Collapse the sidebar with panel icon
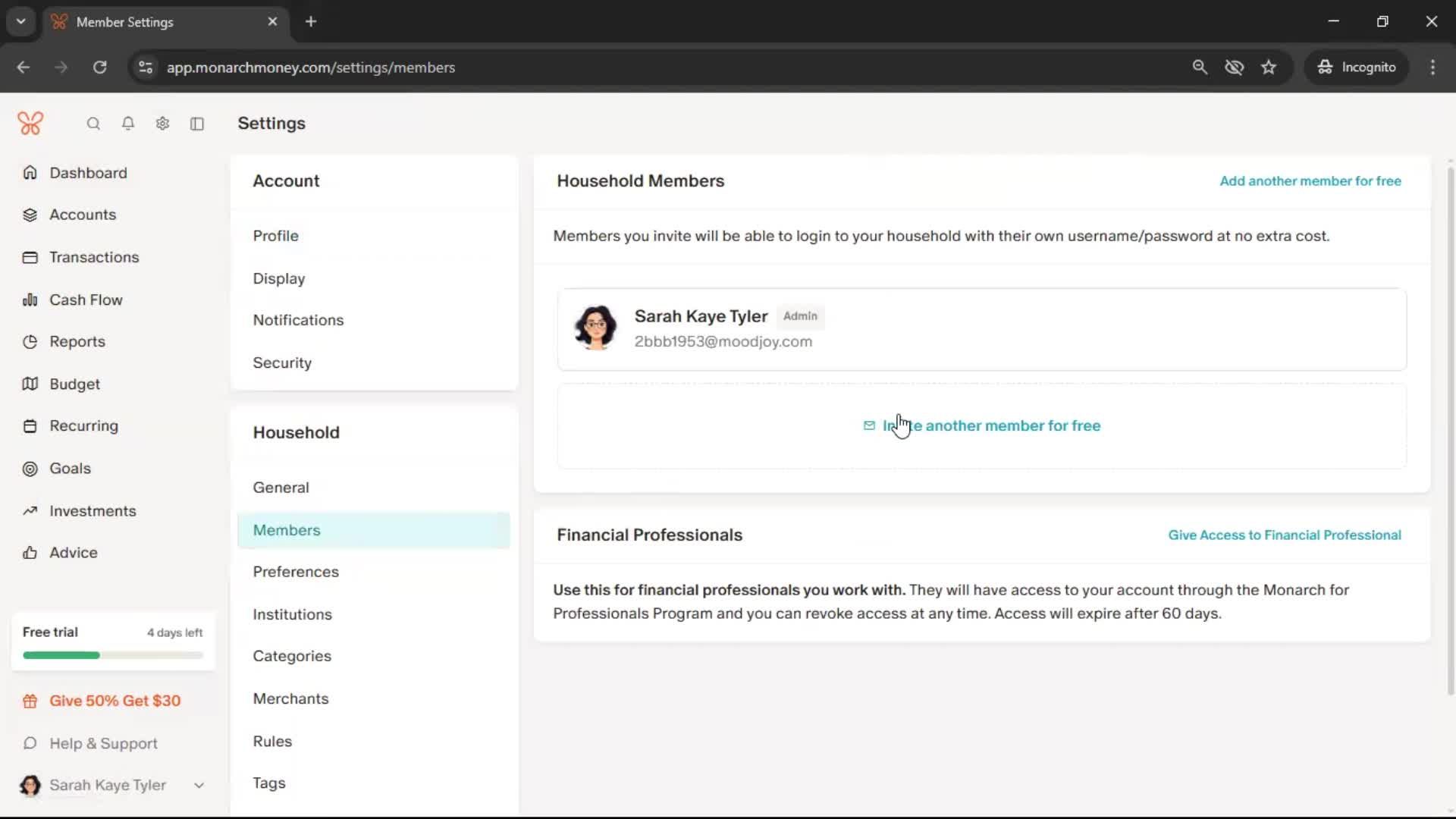Screen dimensions: 1456x819 (x=197, y=124)
